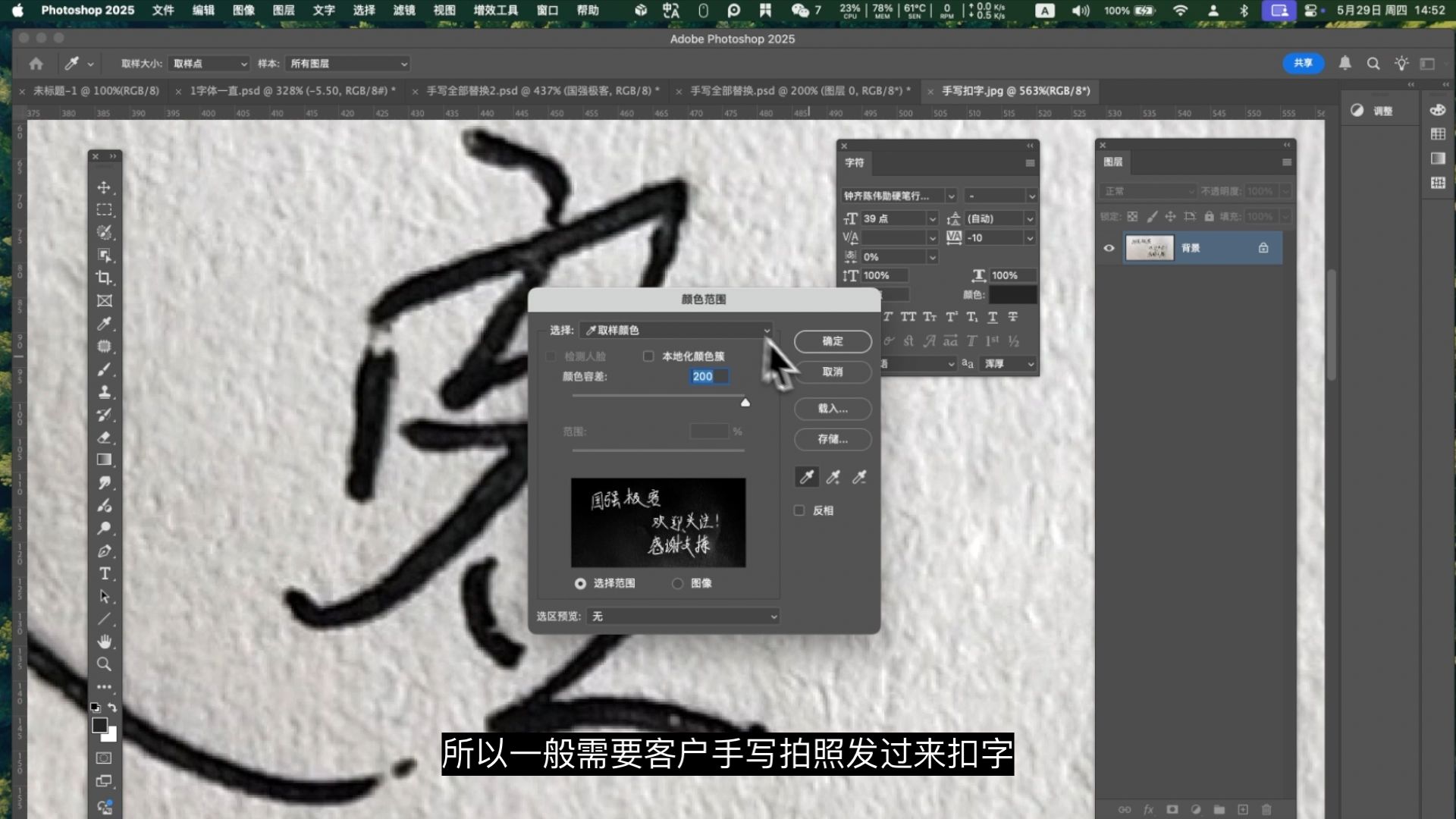Hide the 背景 layer with eye icon
The image size is (1456, 819).
pyautogui.click(x=1109, y=248)
